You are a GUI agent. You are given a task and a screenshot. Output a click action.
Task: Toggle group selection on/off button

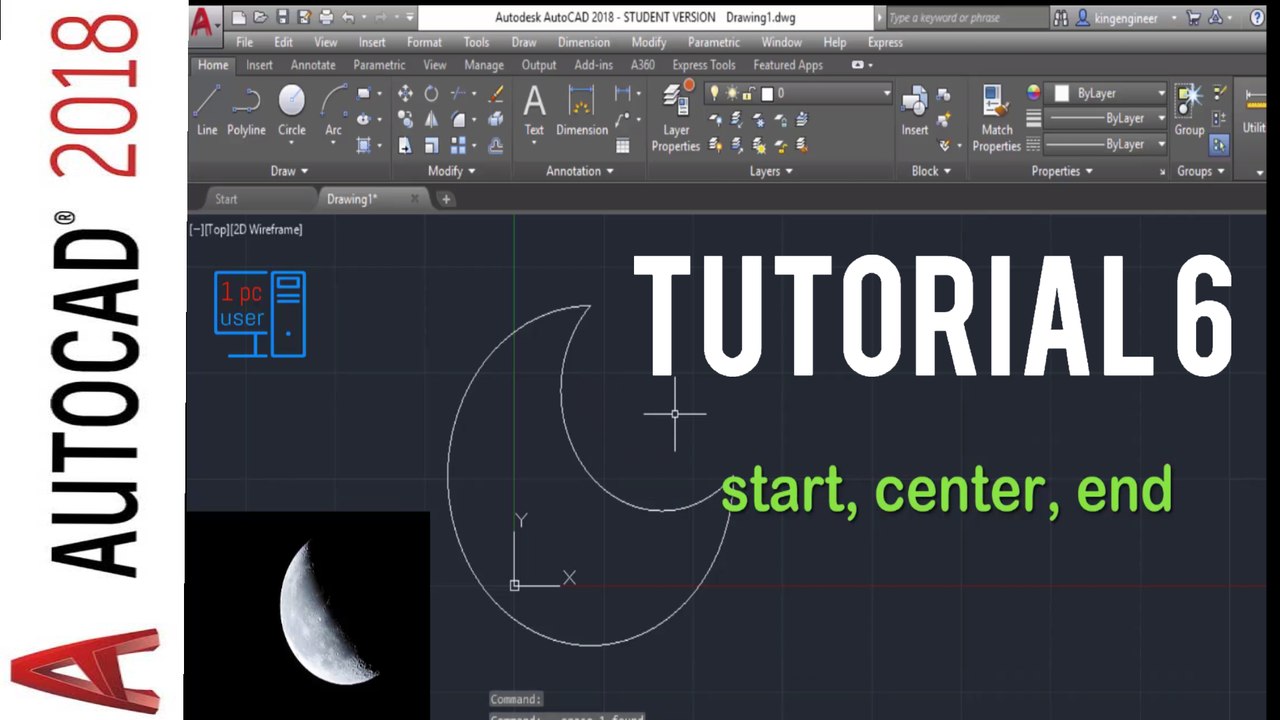1219,145
